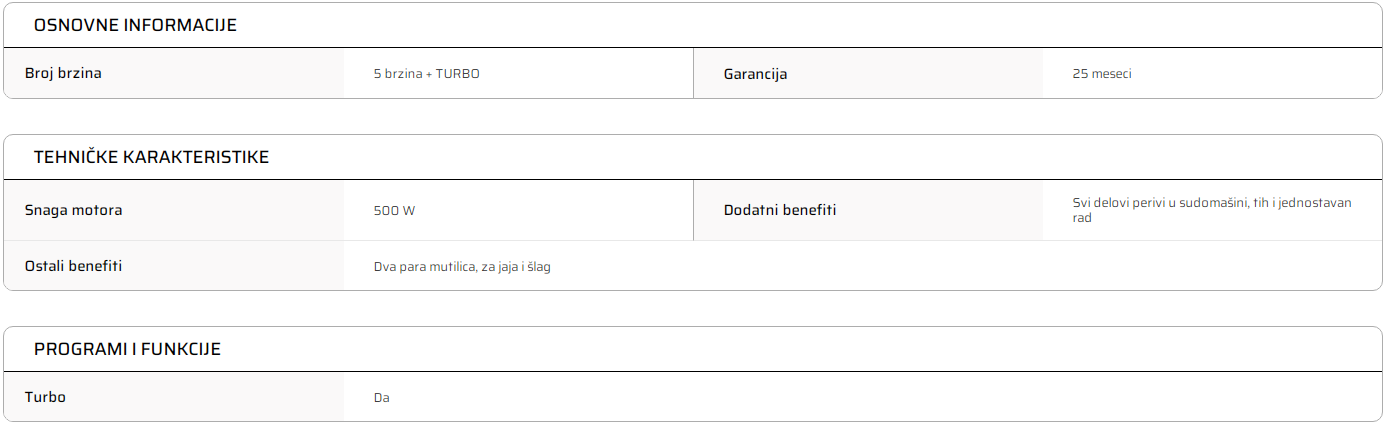Select the Ostali benefiti label
The width and height of the screenshot is (1386, 426).
click(73, 266)
